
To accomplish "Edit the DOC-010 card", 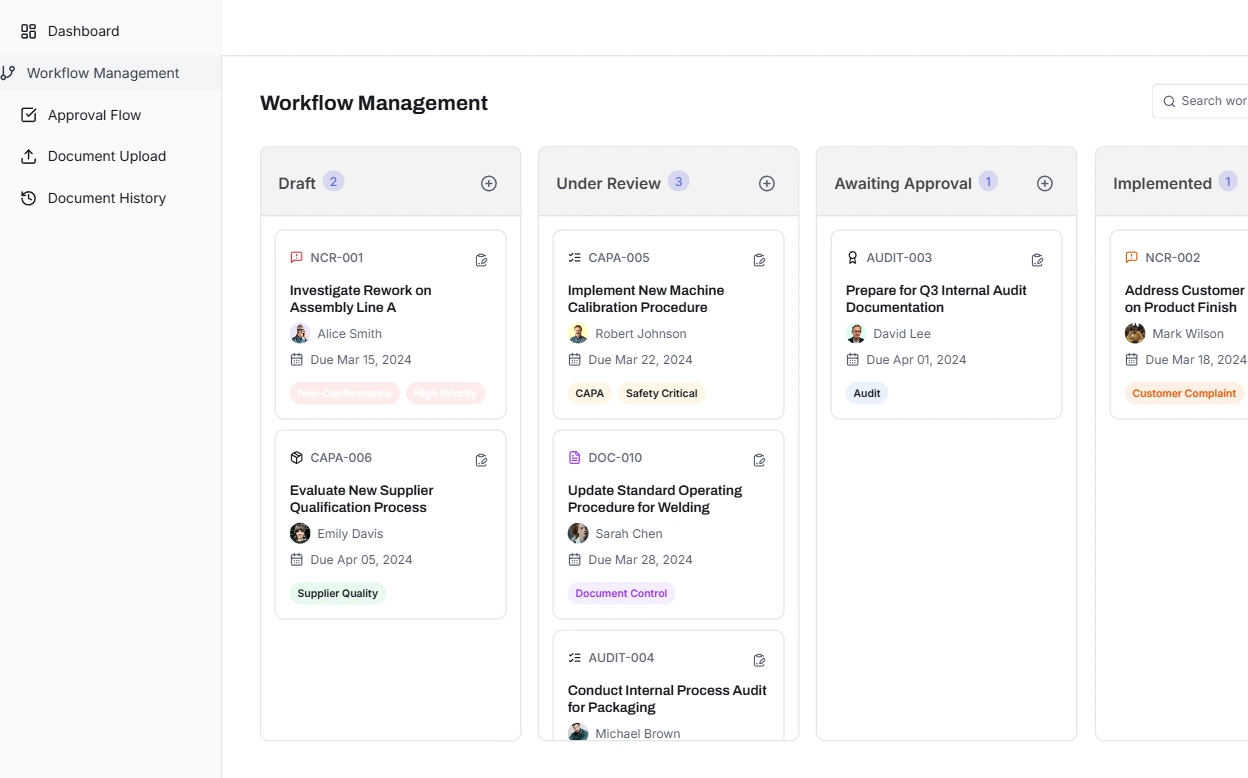I will click(x=760, y=460).
